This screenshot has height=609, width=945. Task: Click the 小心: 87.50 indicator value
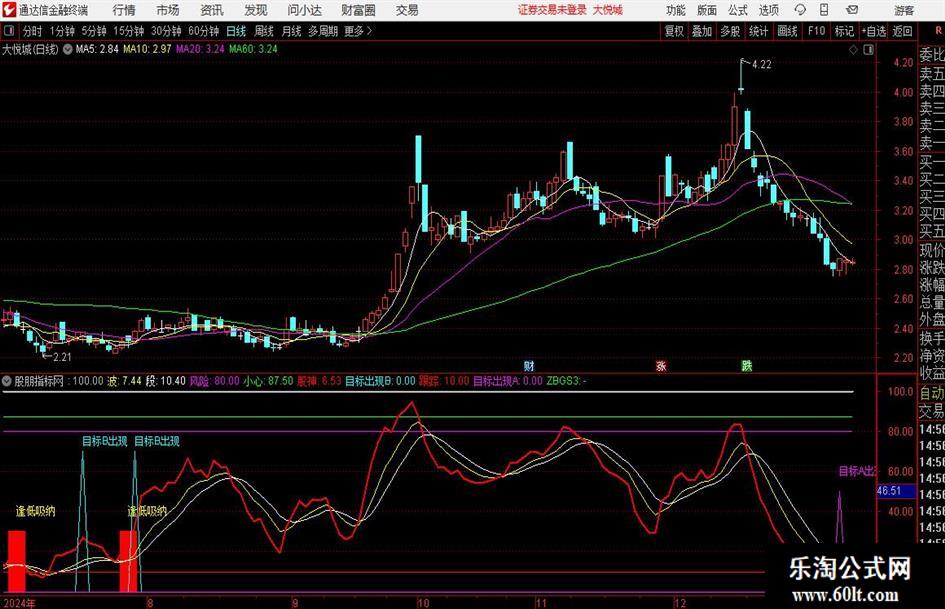pos(268,381)
